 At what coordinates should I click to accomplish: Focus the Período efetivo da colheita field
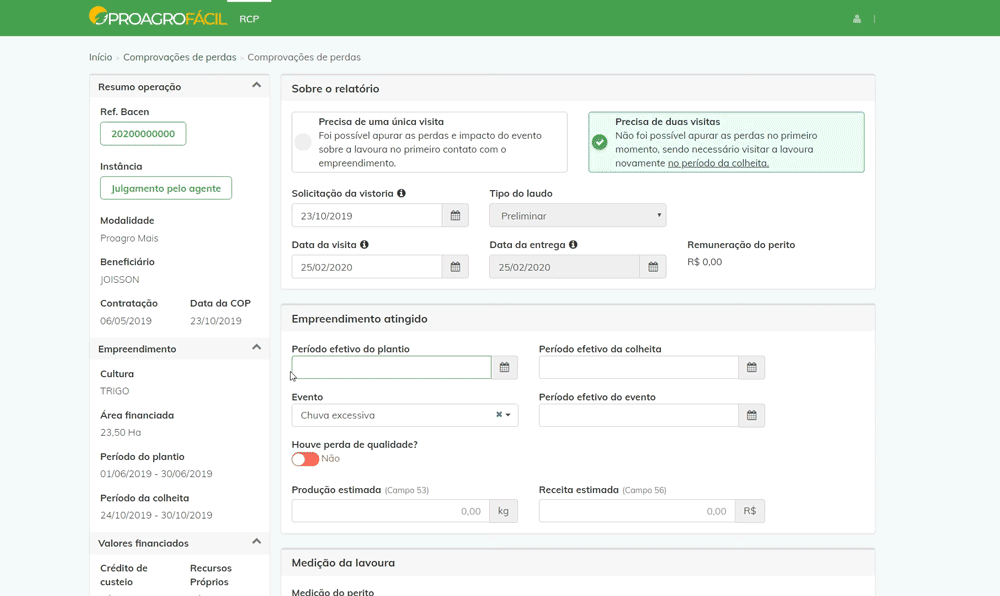638,367
